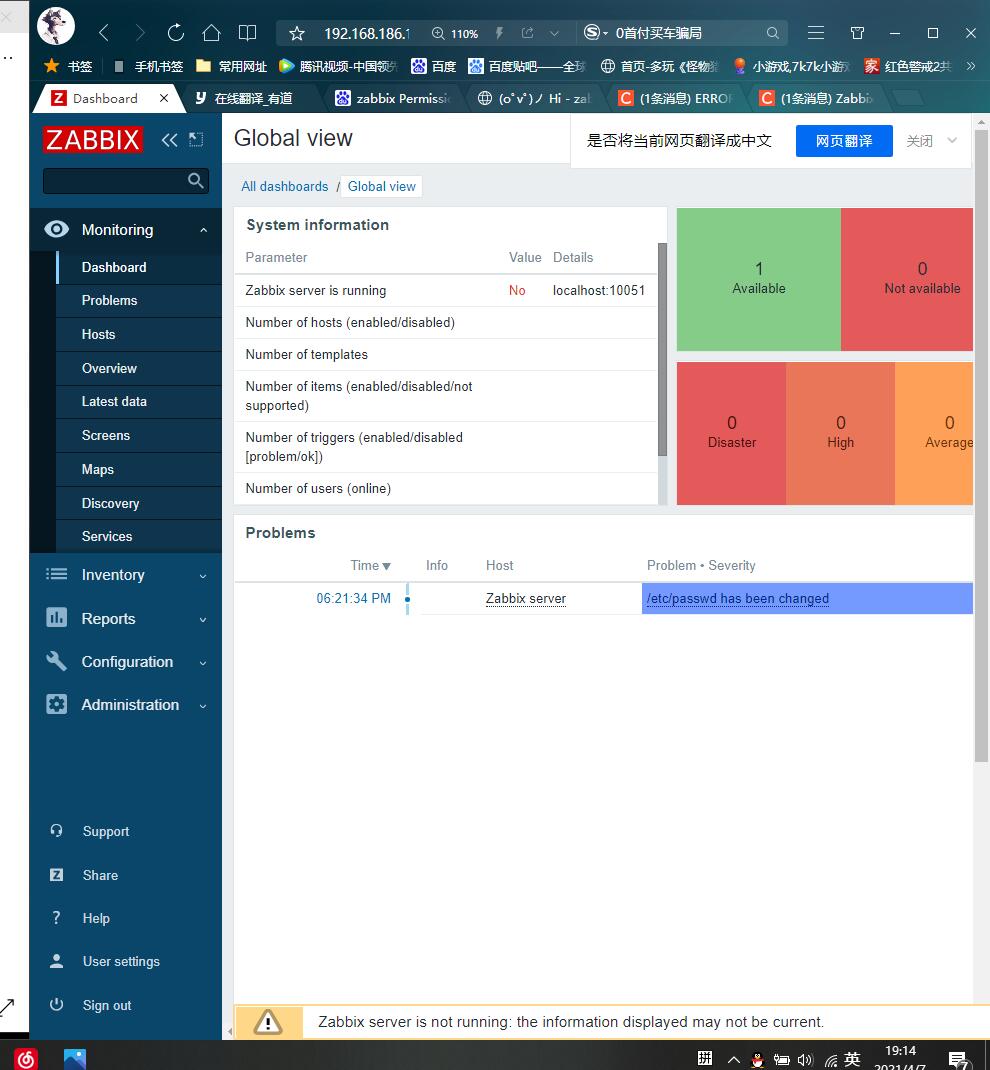
Task: Click the 网页翻译 translate button
Action: coord(844,141)
